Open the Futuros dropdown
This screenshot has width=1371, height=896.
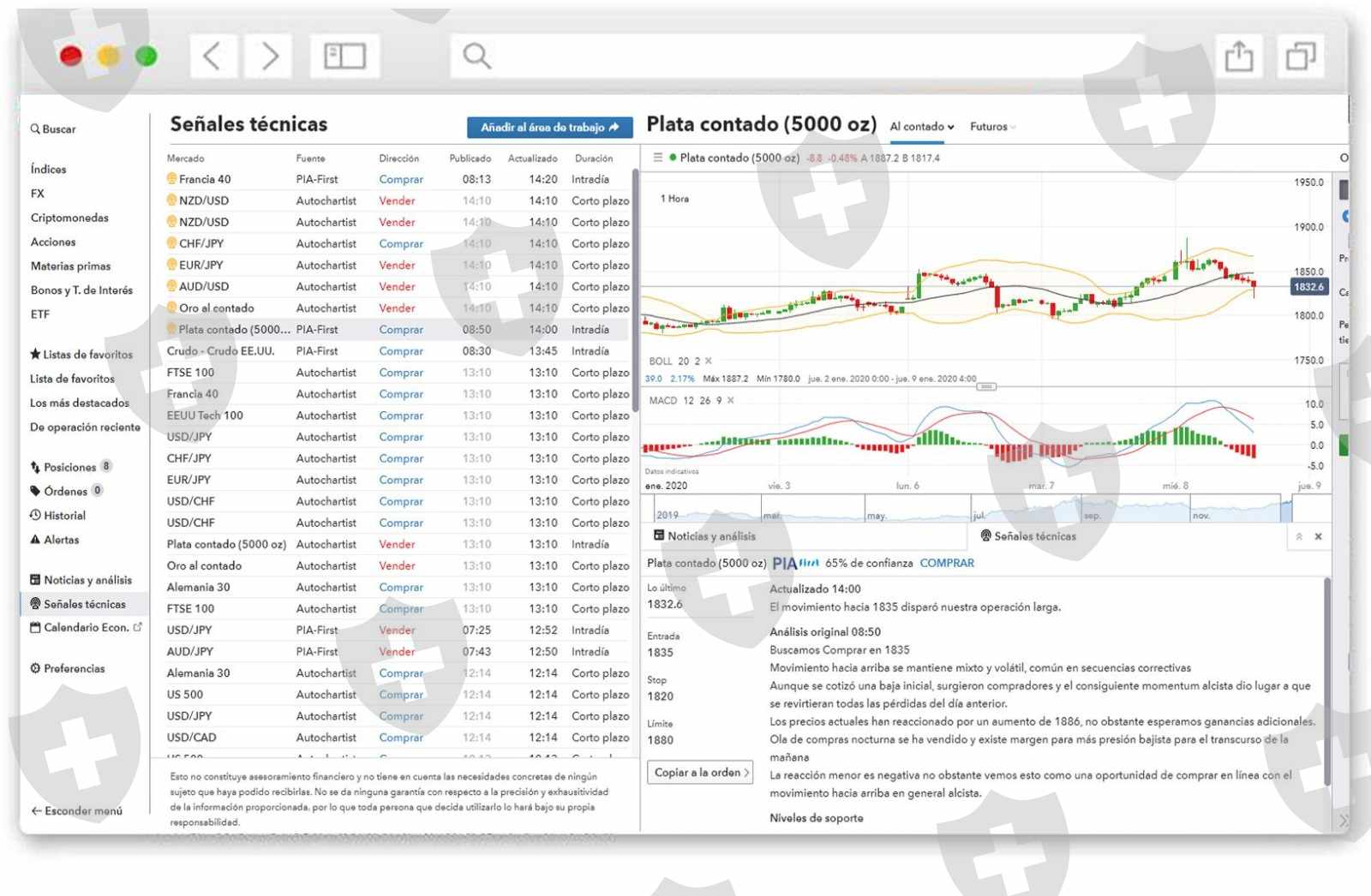pos(993,127)
